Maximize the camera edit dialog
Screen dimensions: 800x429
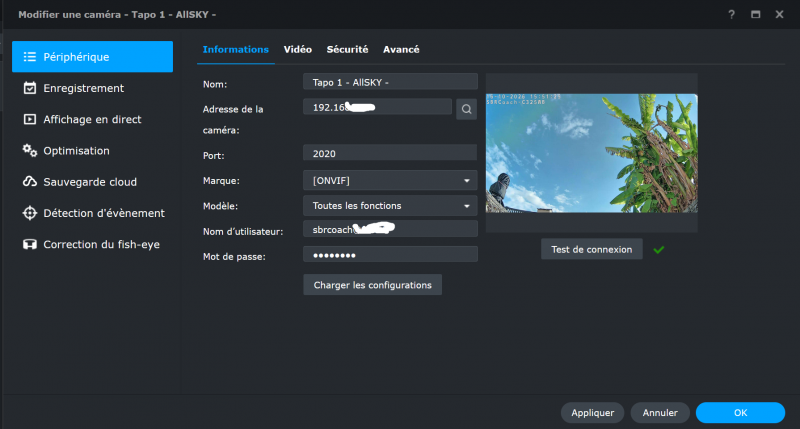pyautogui.click(x=756, y=14)
